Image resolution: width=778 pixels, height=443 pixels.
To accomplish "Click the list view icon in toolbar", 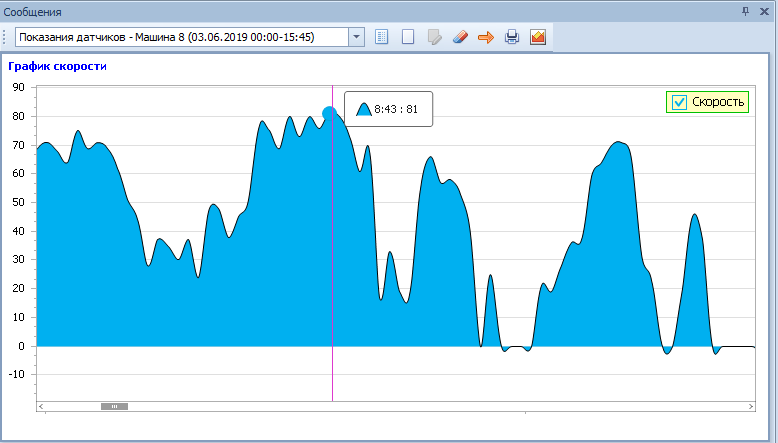I will click(381, 37).
